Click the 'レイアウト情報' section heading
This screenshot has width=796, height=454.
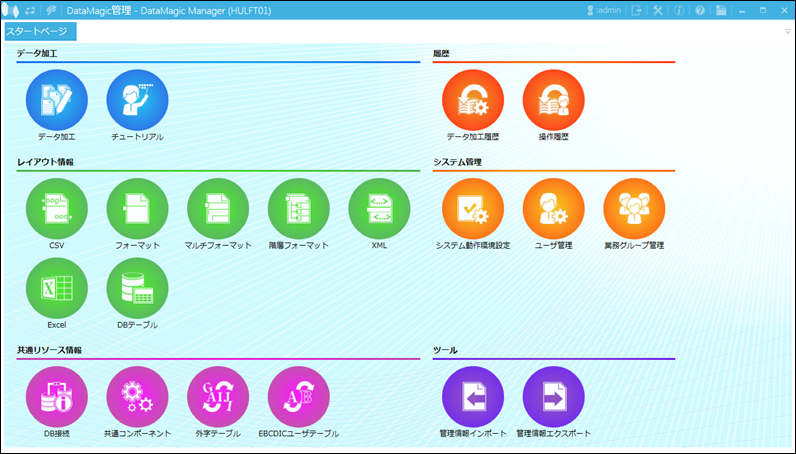pyautogui.click(x=45, y=162)
